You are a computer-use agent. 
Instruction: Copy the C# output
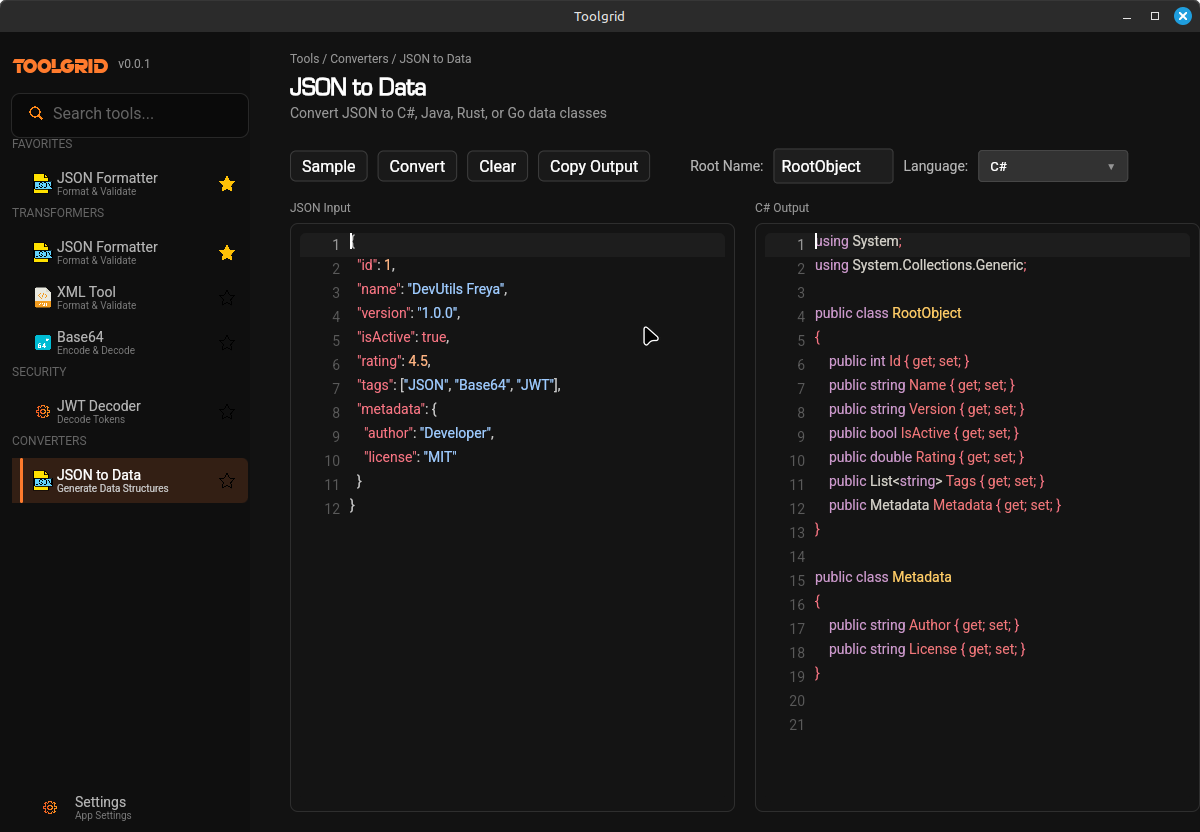click(593, 166)
